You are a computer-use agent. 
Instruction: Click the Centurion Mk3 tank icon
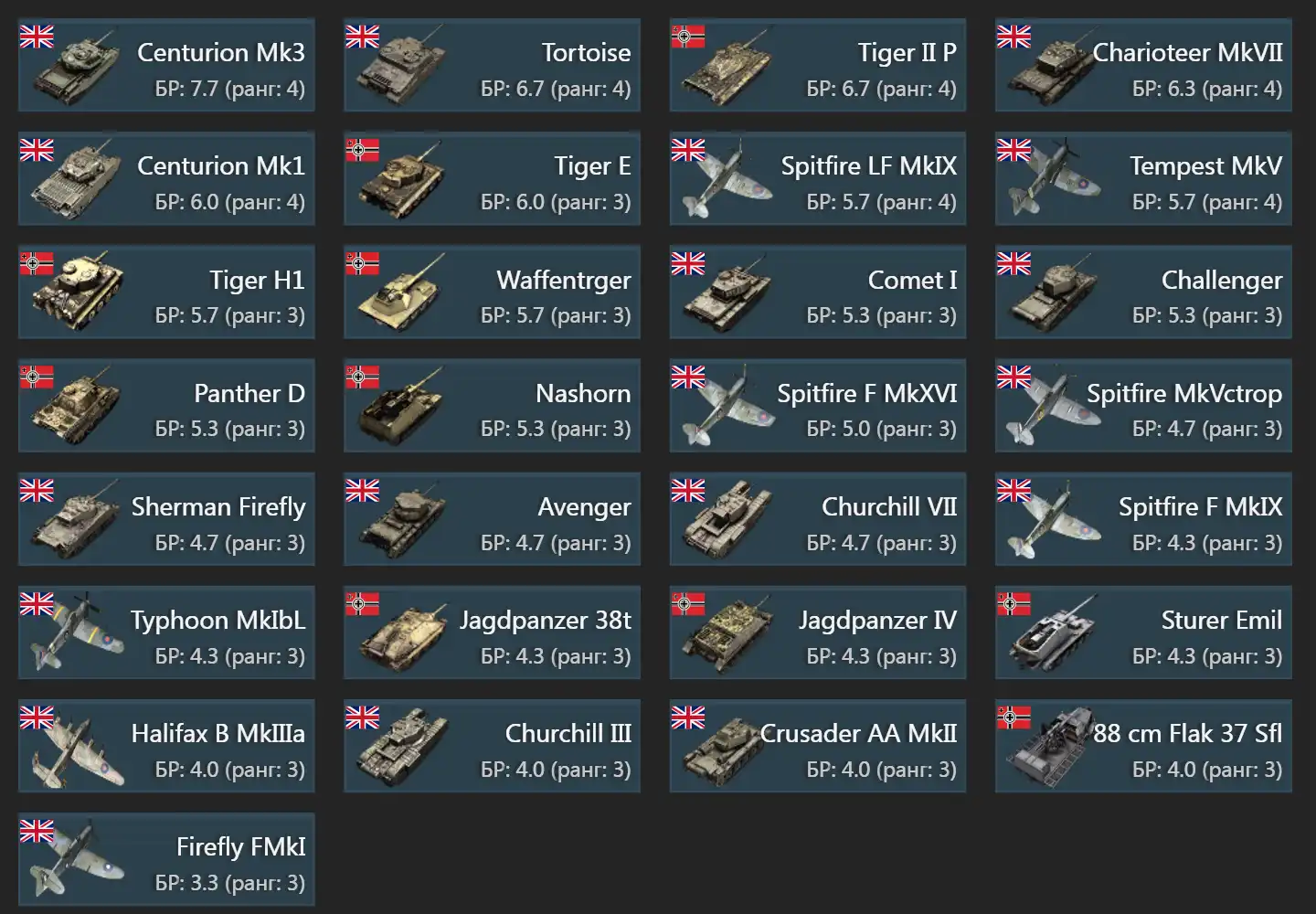click(78, 69)
